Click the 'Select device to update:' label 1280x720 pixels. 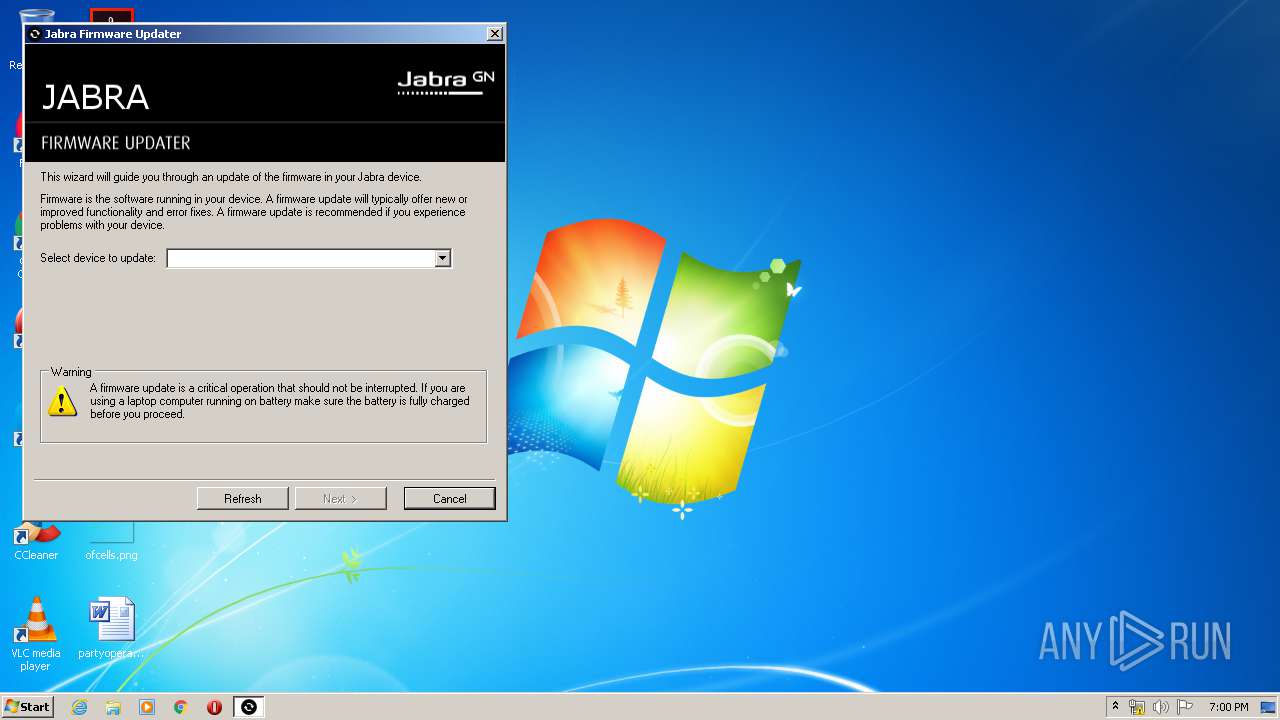pyautogui.click(x=98, y=258)
